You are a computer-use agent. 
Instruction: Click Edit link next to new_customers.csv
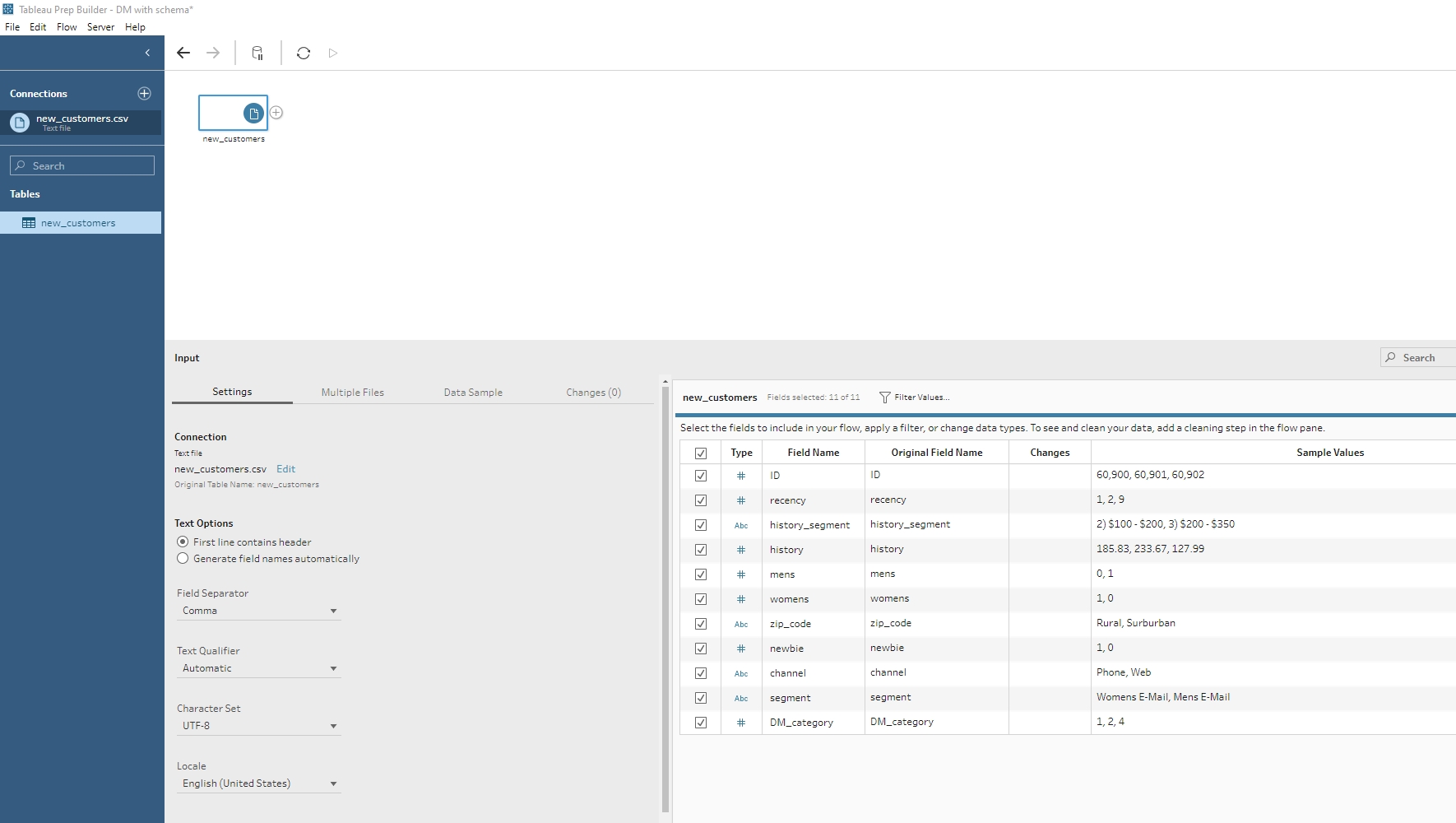point(285,469)
